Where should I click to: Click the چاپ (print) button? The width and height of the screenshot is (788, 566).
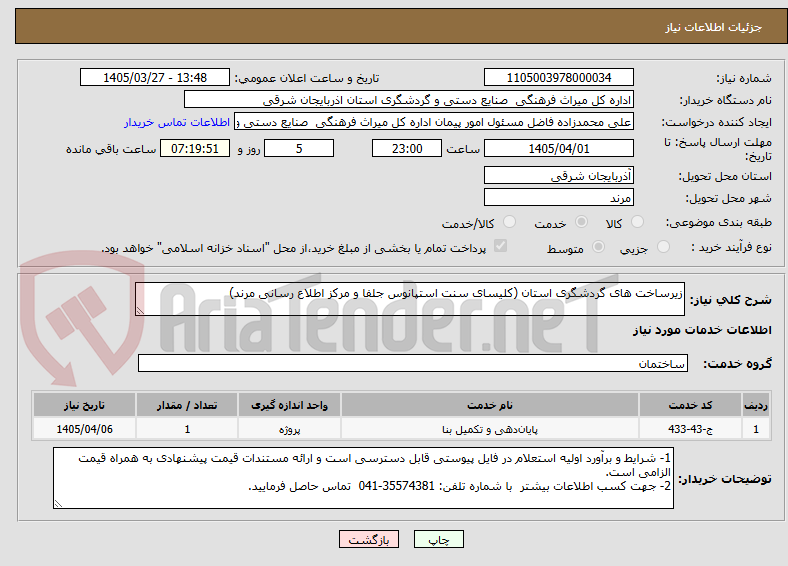438,539
